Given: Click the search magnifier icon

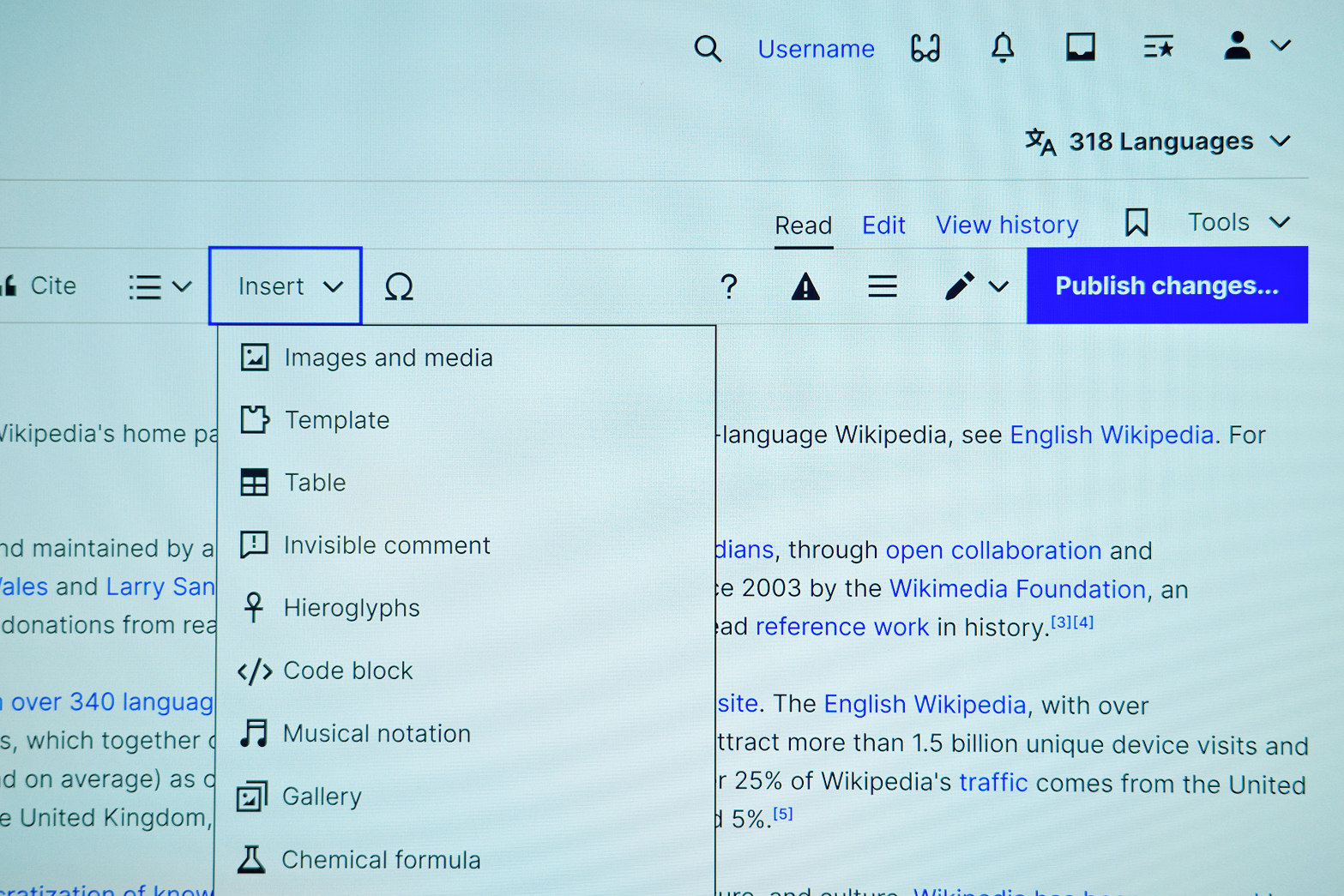Looking at the screenshot, I should pyautogui.click(x=708, y=49).
